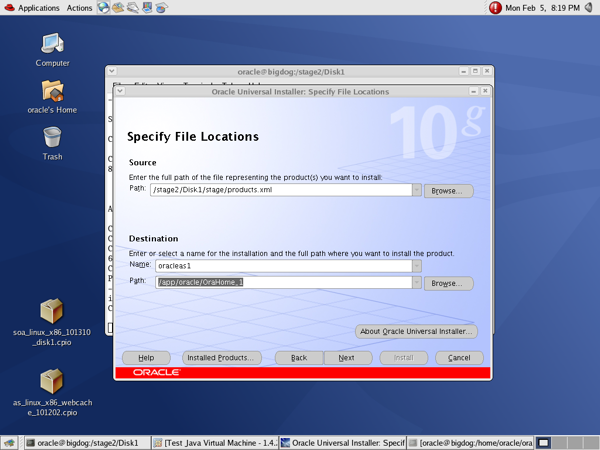Click the red update alert icon
600x450 pixels.
pyautogui.click(x=495, y=8)
